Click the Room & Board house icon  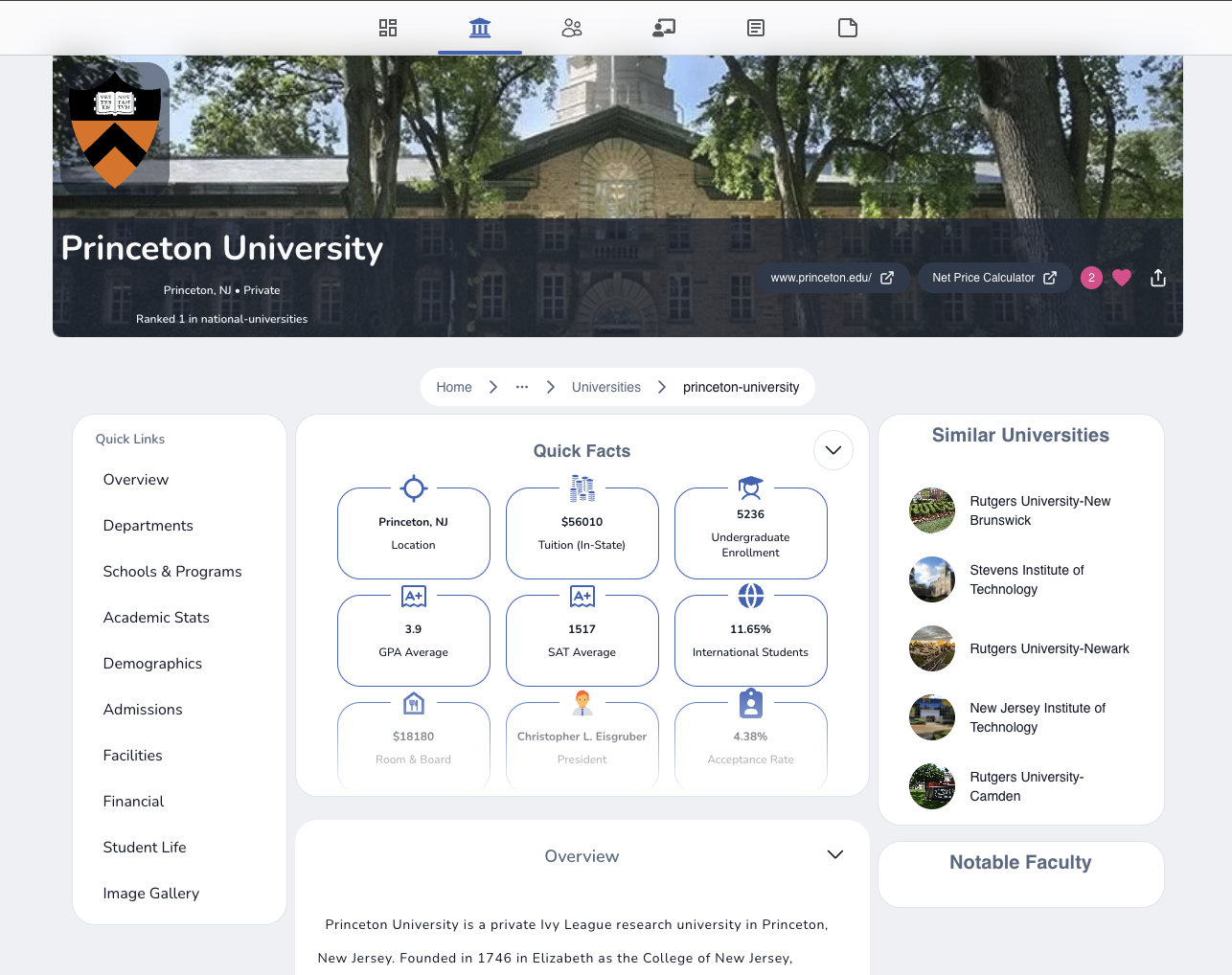[x=414, y=703]
